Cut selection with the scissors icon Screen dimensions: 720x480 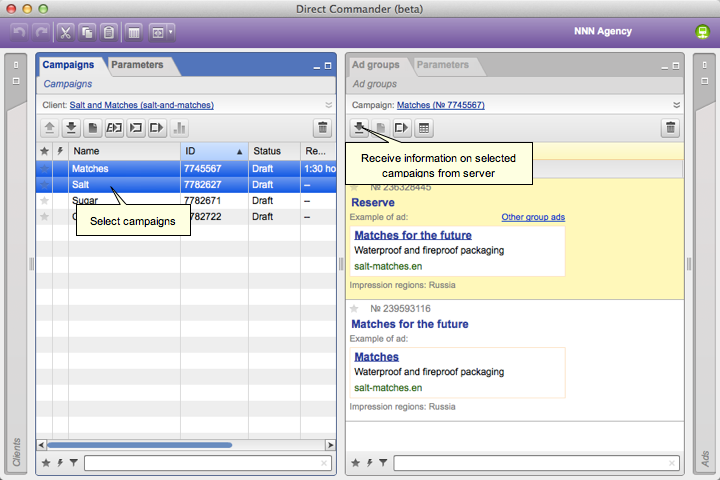(x=65, y=33)
